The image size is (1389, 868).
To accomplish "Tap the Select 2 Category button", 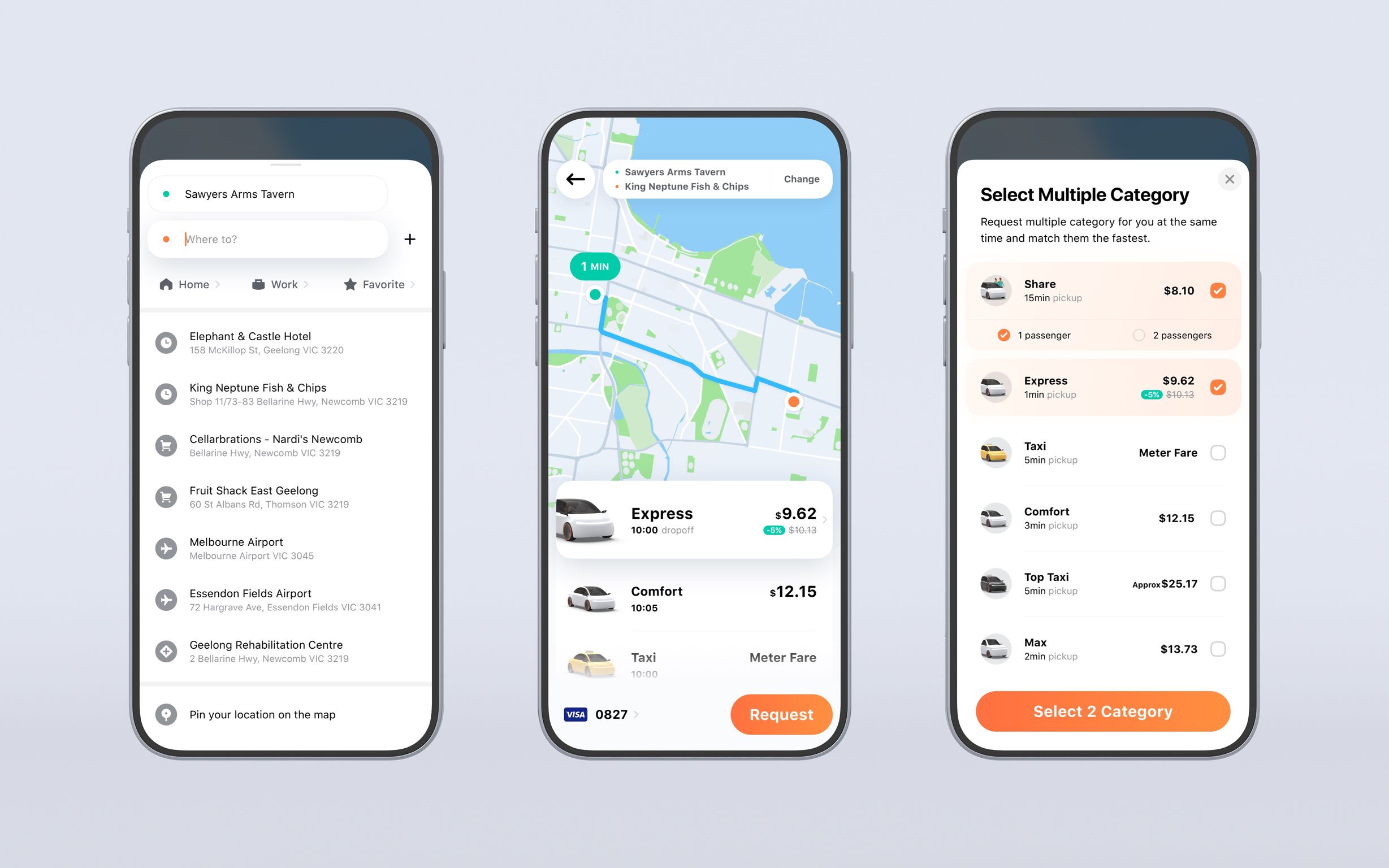I will tap(1102, 712).
